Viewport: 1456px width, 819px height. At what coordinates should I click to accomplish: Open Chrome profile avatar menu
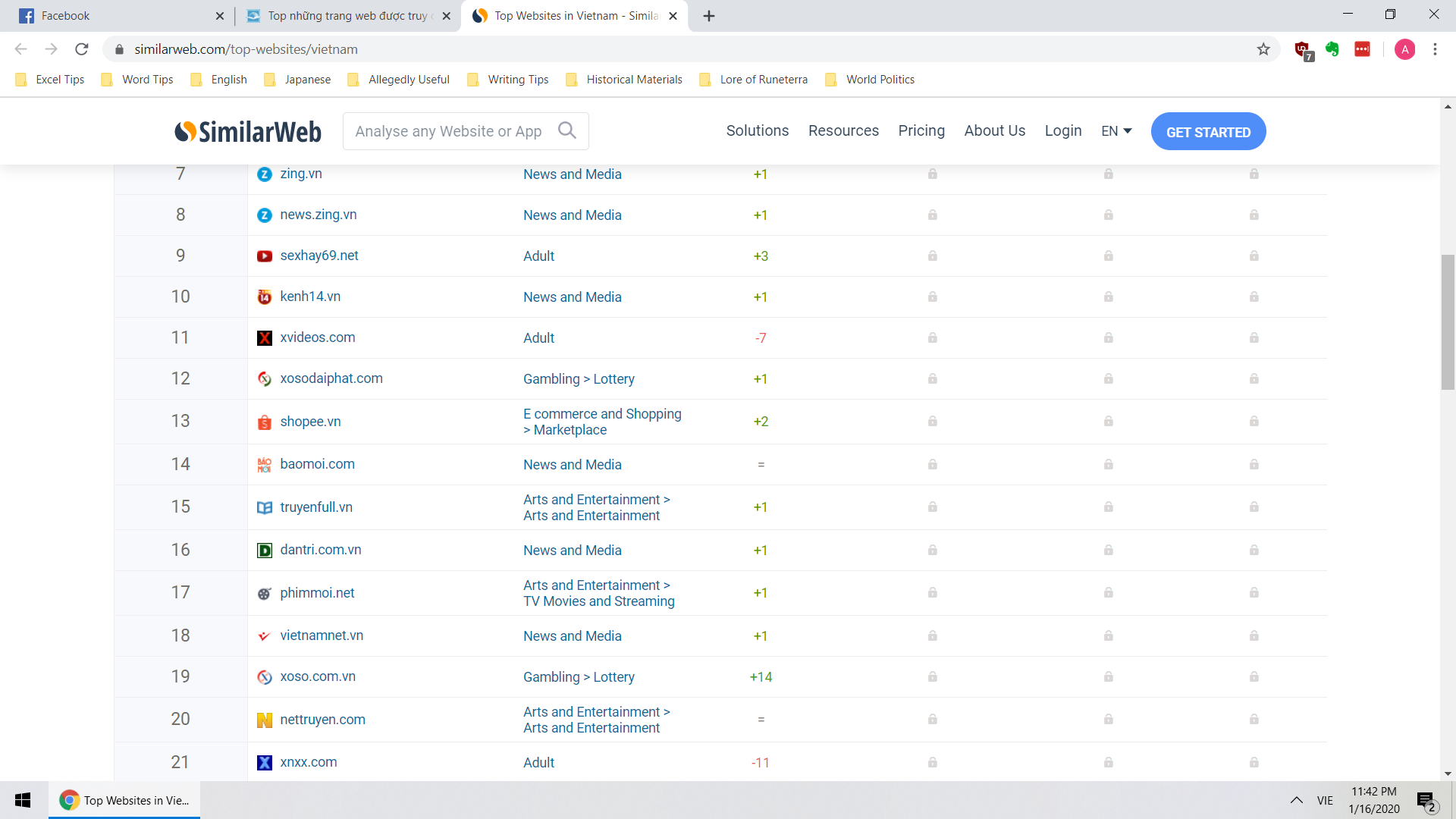click(1404, 49)
